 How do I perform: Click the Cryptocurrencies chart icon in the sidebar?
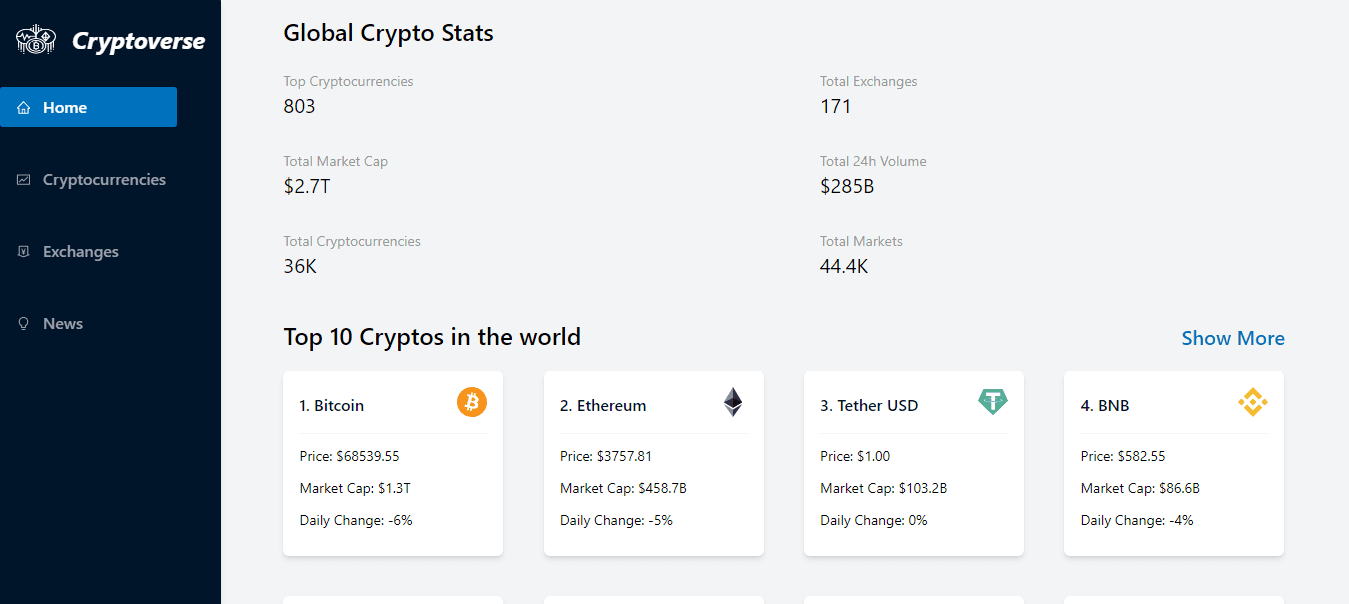(x=24, y=180)
